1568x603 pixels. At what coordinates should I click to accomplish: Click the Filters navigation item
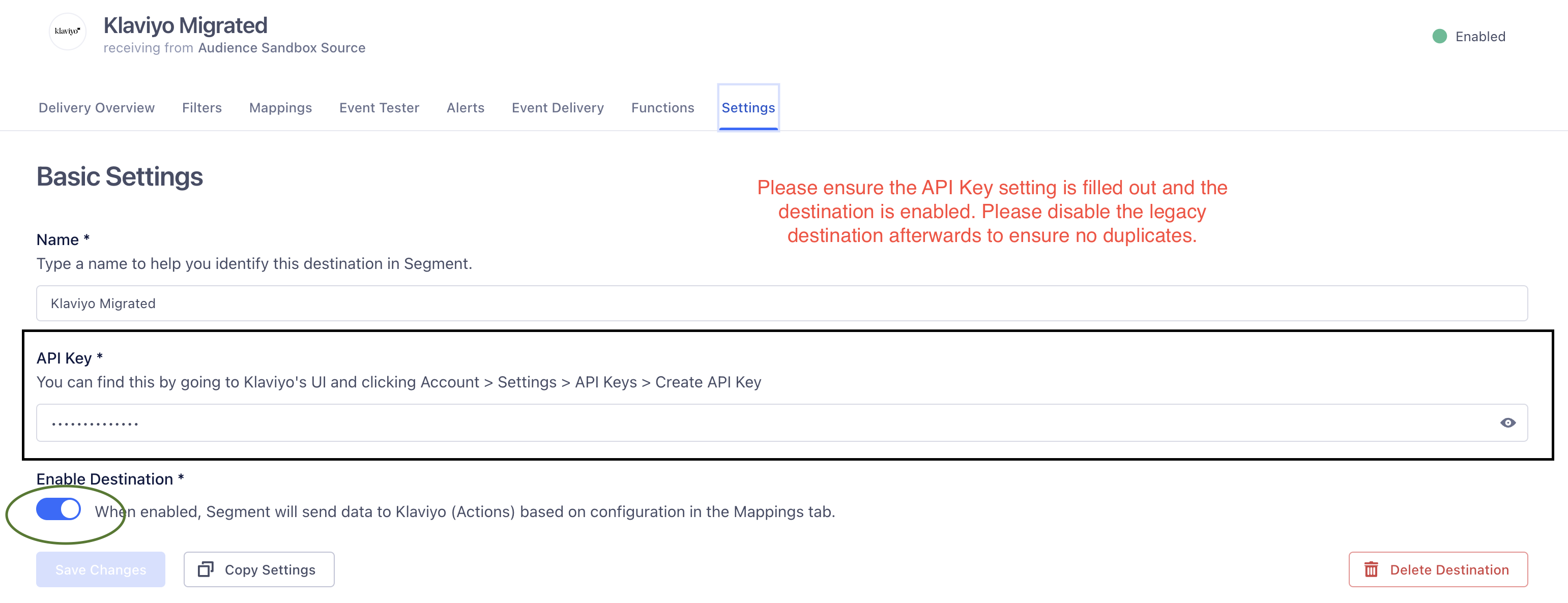[200, 108]
